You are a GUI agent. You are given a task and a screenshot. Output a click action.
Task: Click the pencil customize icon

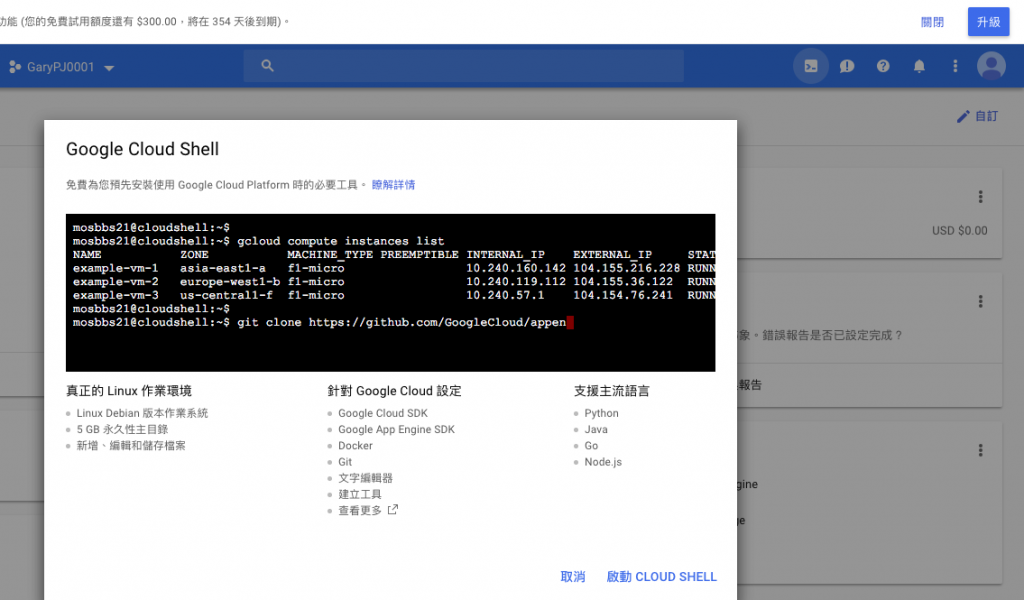coord(963,116)
